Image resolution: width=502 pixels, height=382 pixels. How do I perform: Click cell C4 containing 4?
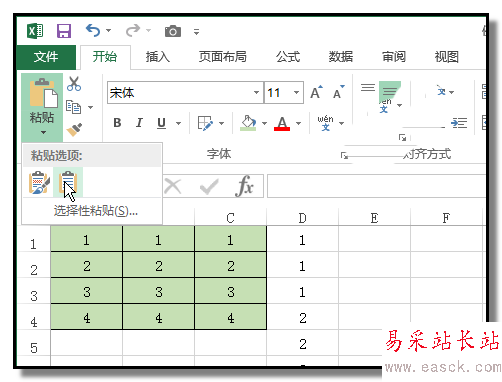pos(231,318)
